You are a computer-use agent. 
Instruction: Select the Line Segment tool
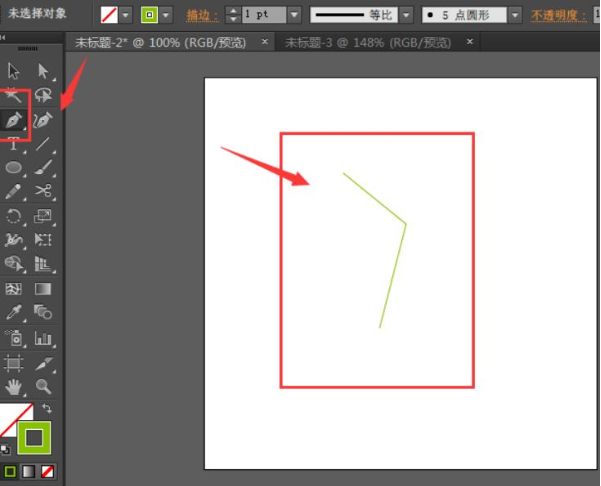pyautogui.click(x=43, y=144)
